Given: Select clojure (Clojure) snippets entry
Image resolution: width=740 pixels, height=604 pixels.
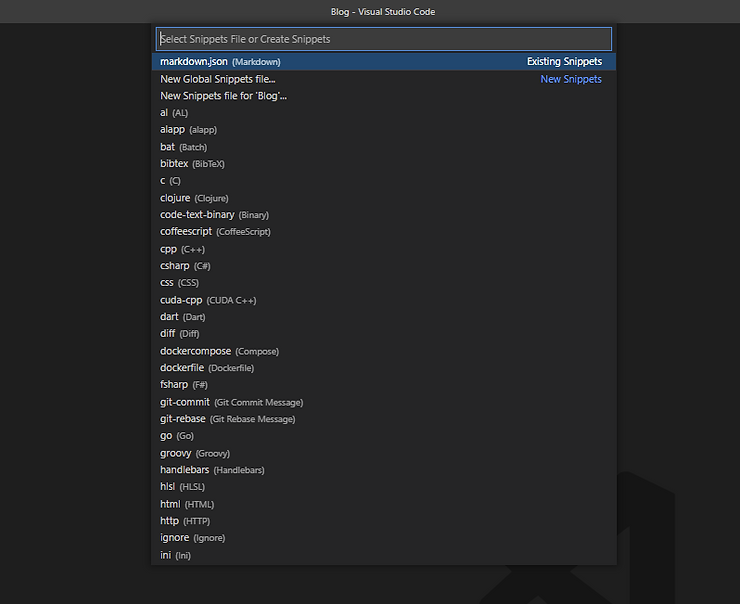Looking at the screenshot, I should point(195,198).
